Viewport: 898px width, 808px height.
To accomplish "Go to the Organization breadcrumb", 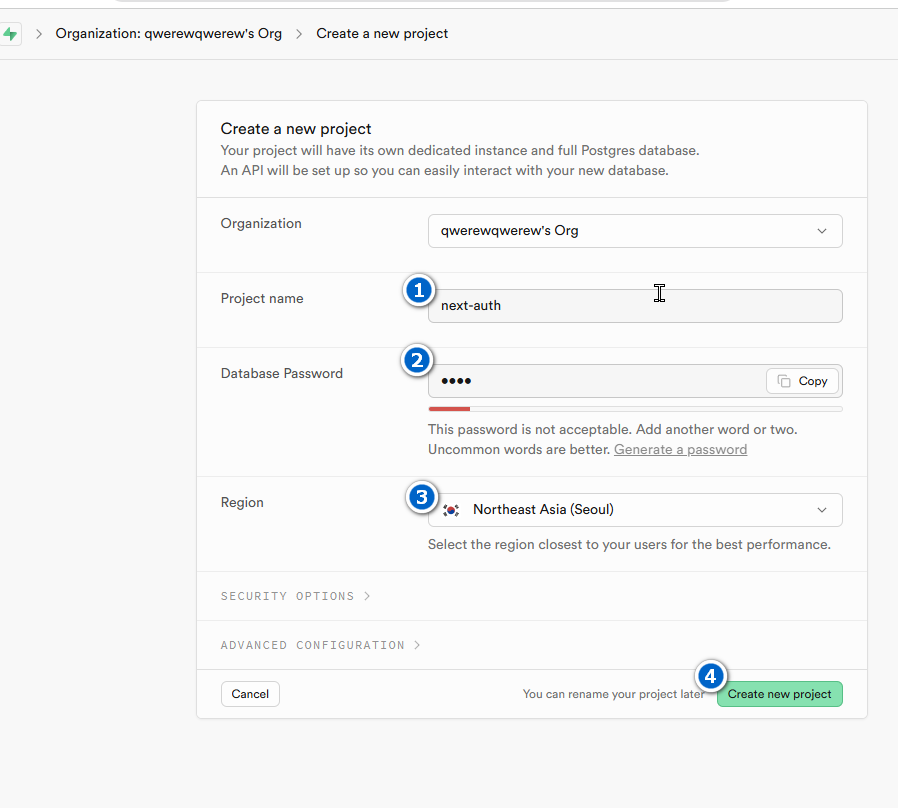I will (x=168, y=34).
